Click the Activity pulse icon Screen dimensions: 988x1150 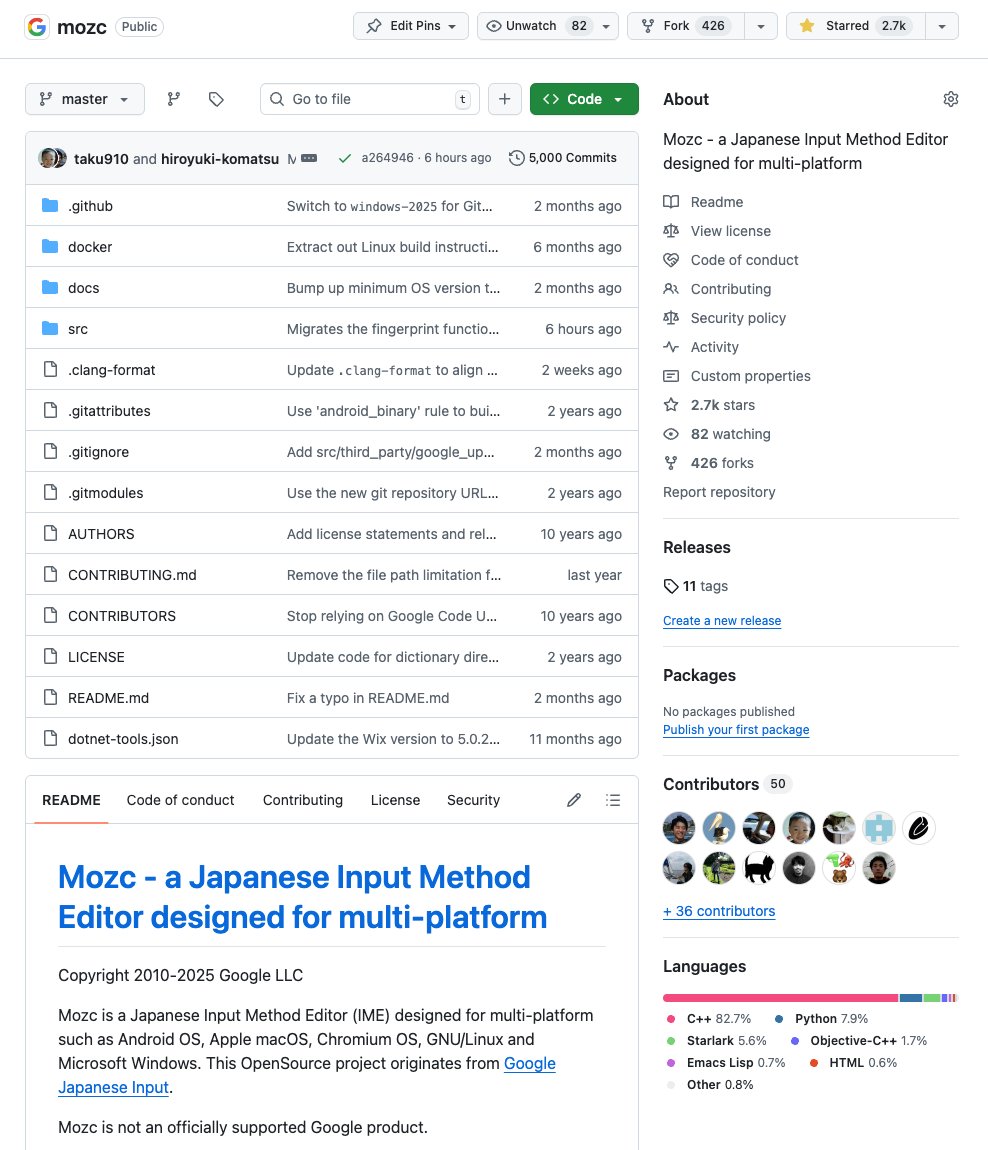click(671, 347)
